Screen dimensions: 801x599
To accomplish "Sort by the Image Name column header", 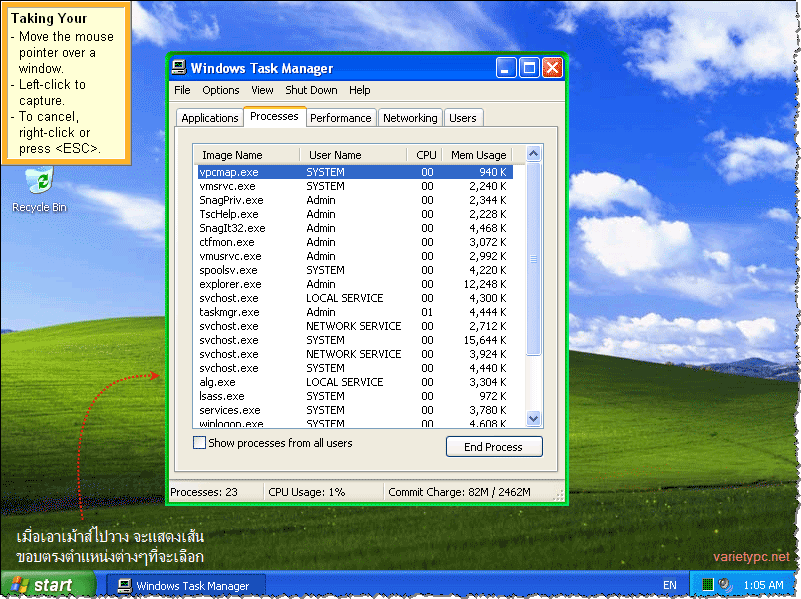I will pos(246,155).
